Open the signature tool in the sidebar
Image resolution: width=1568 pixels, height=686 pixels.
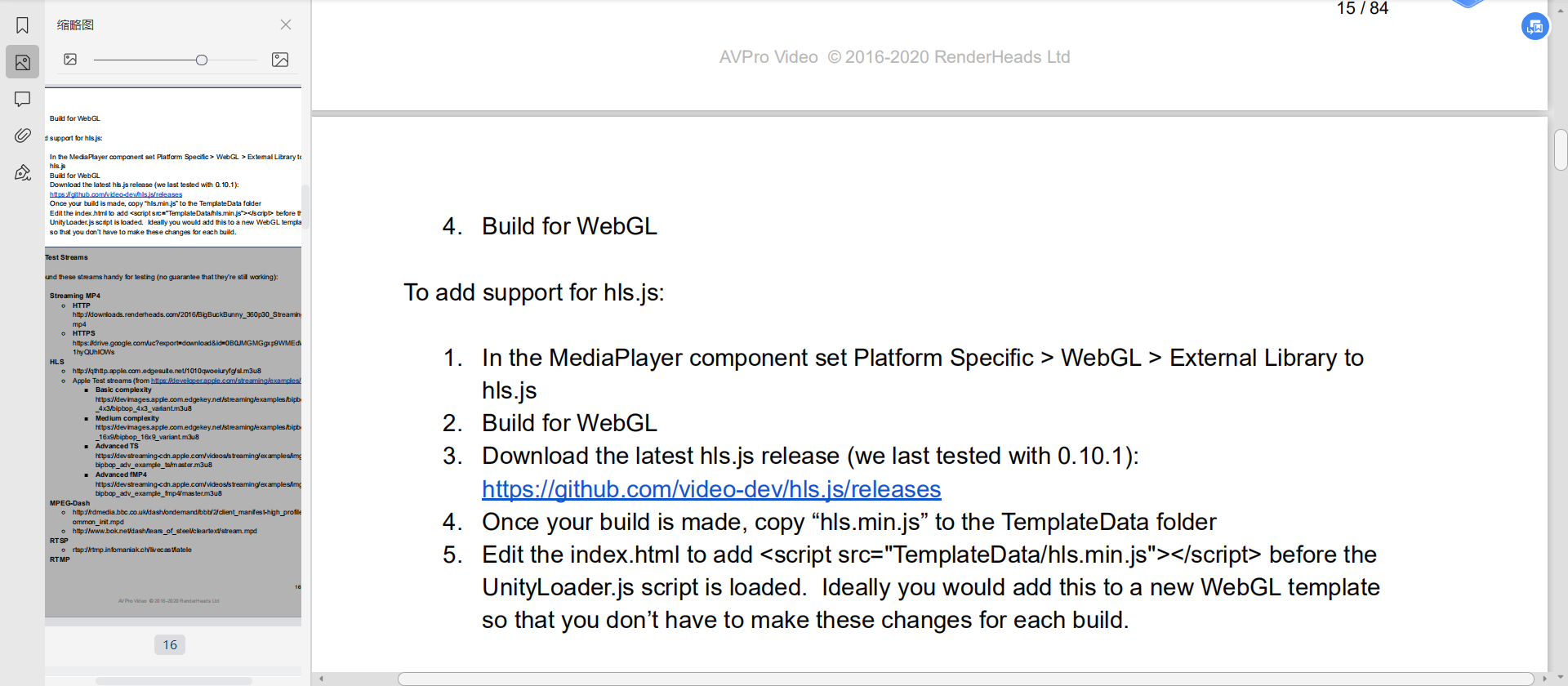pyautogui.click(x=21, y=172)
